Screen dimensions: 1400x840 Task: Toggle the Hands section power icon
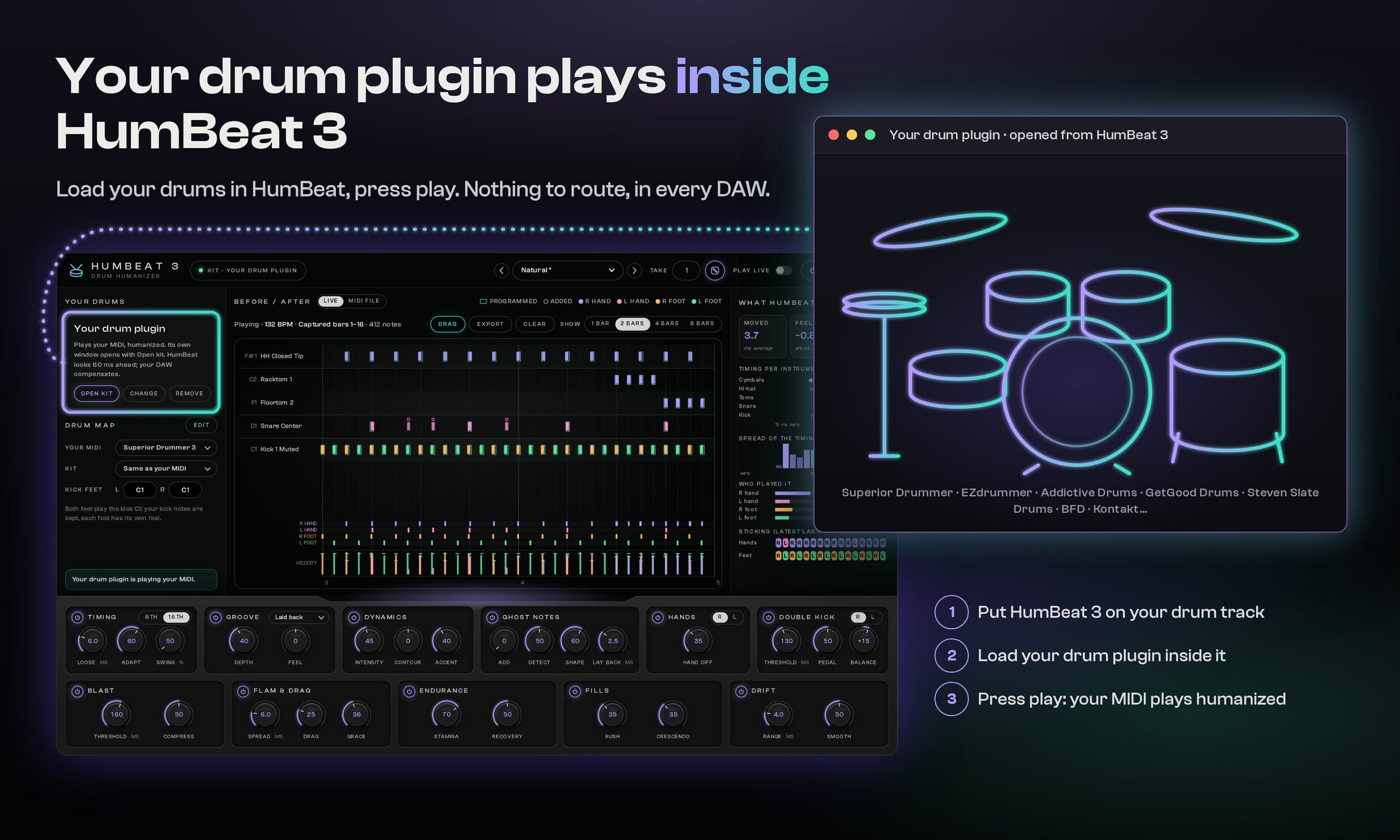pos(657,617)
